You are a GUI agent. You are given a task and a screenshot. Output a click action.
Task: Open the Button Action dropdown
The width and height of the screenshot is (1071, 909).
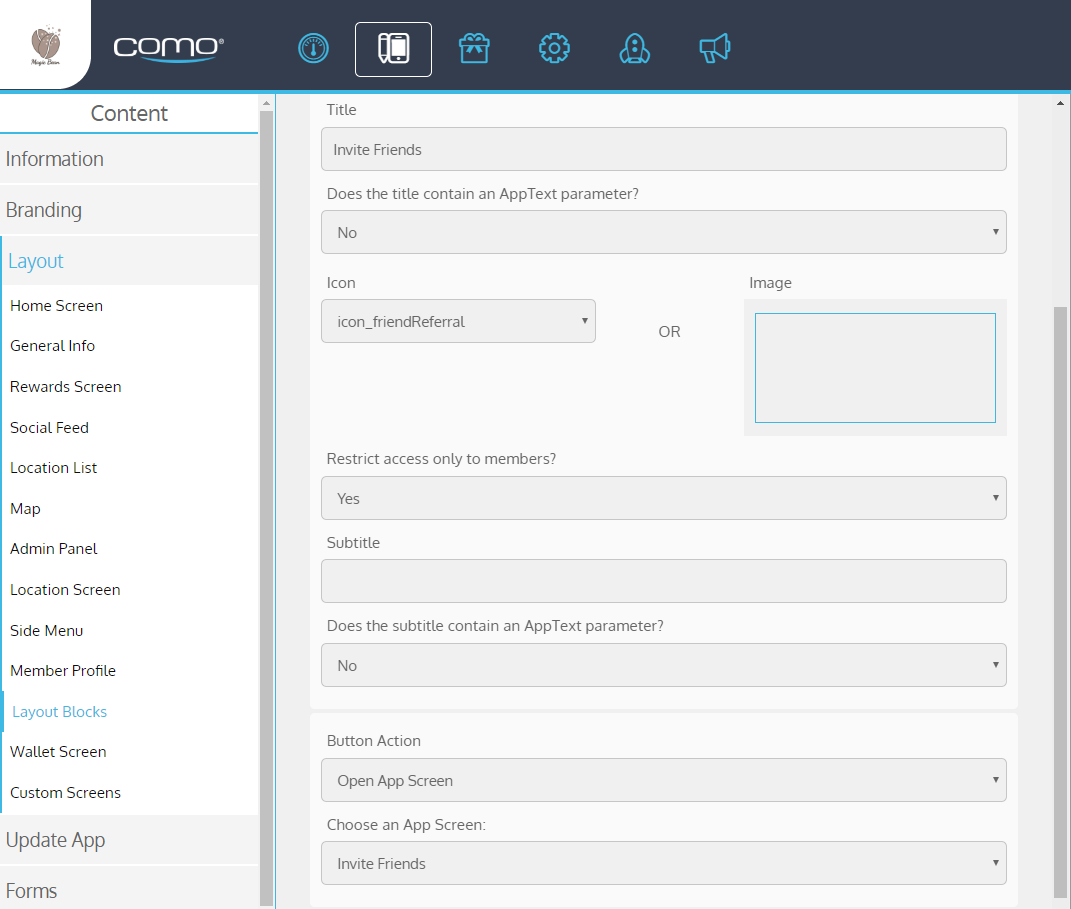tap(663, 780)
